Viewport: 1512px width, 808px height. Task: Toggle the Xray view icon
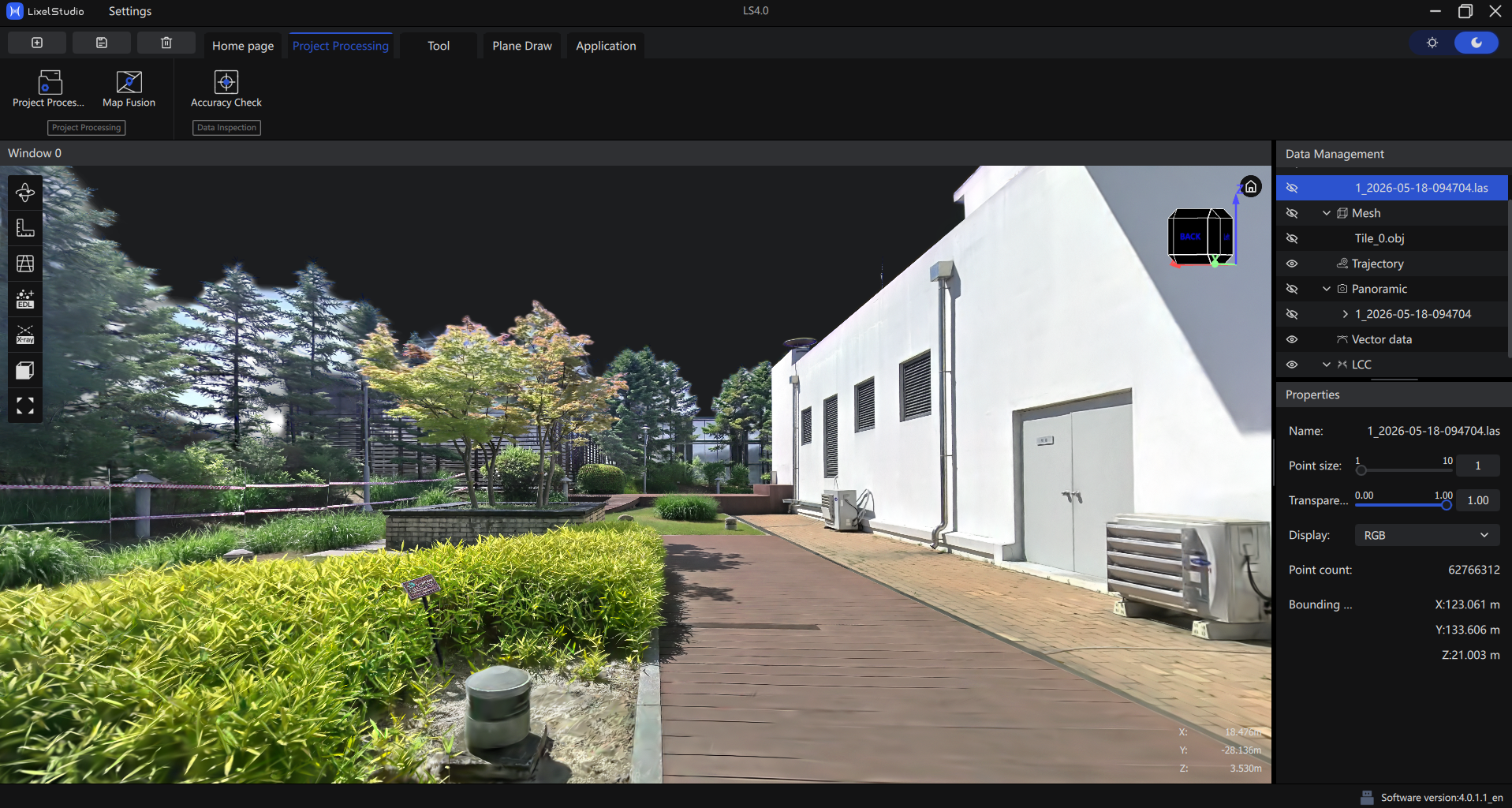(x=25, y=335)
